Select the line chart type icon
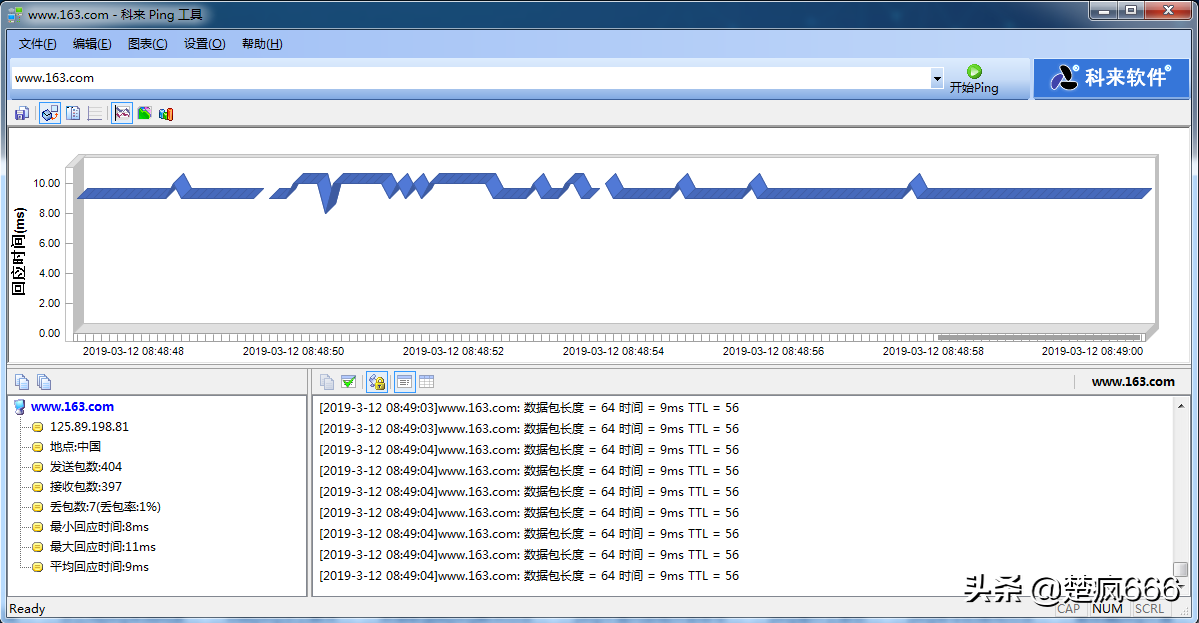The height and width of the screenshot is (623, 1199). 122,113
